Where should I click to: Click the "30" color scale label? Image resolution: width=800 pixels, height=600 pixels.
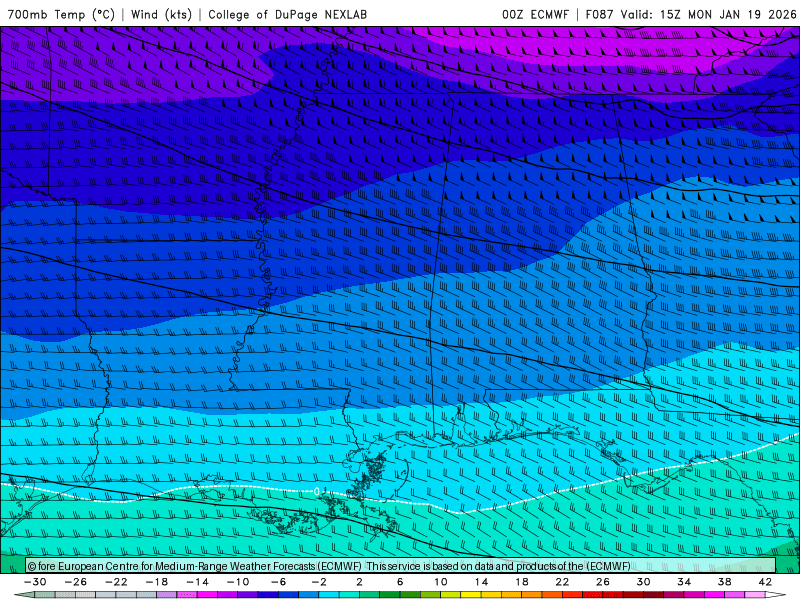point(643,582)
